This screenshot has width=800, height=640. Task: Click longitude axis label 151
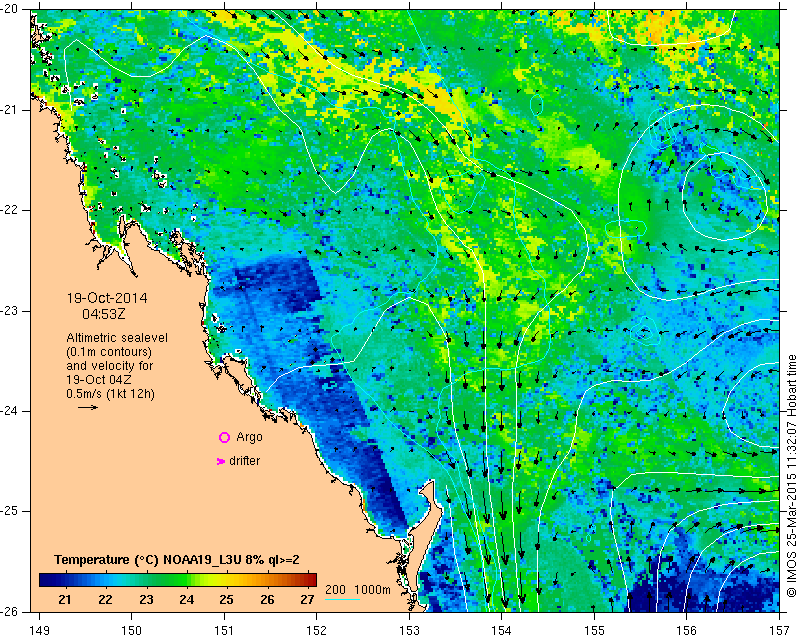coord(224,631)
